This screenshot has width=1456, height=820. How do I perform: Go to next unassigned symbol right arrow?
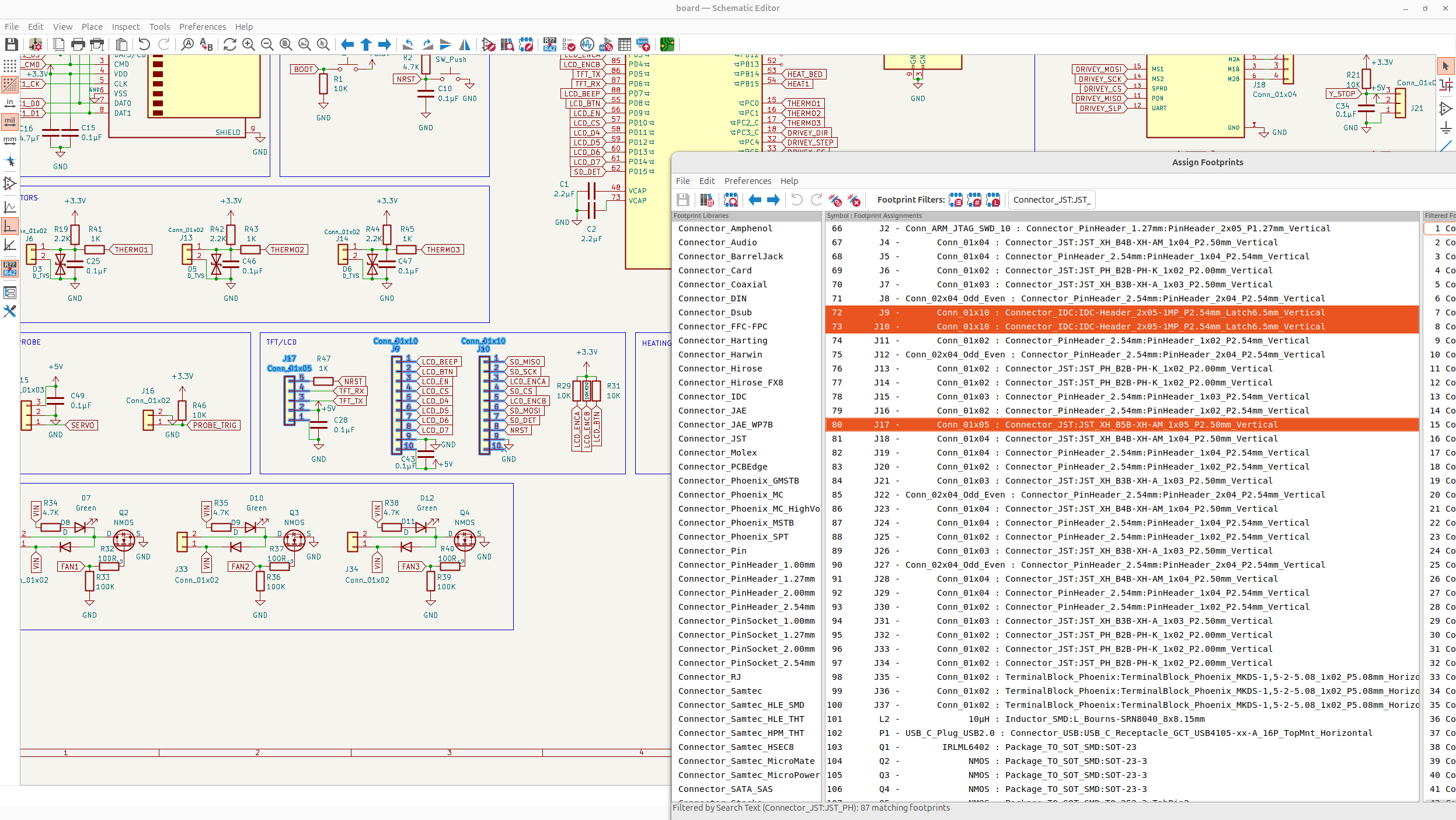[774, 200]
